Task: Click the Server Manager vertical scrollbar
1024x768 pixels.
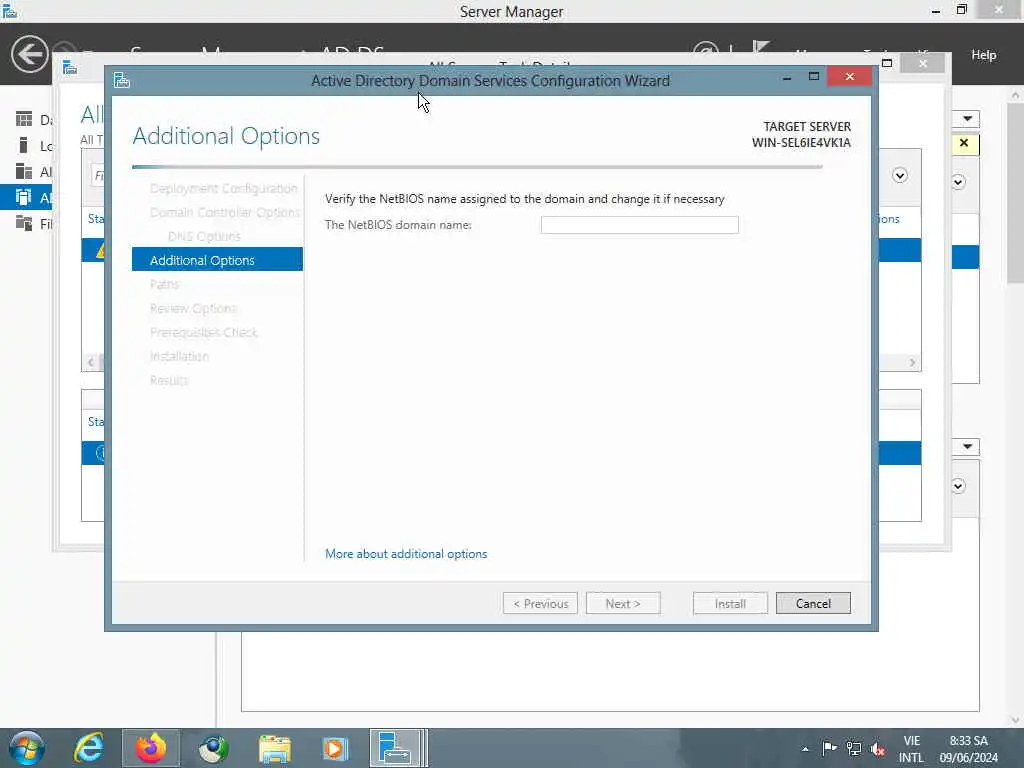Action: (1015, 193)
